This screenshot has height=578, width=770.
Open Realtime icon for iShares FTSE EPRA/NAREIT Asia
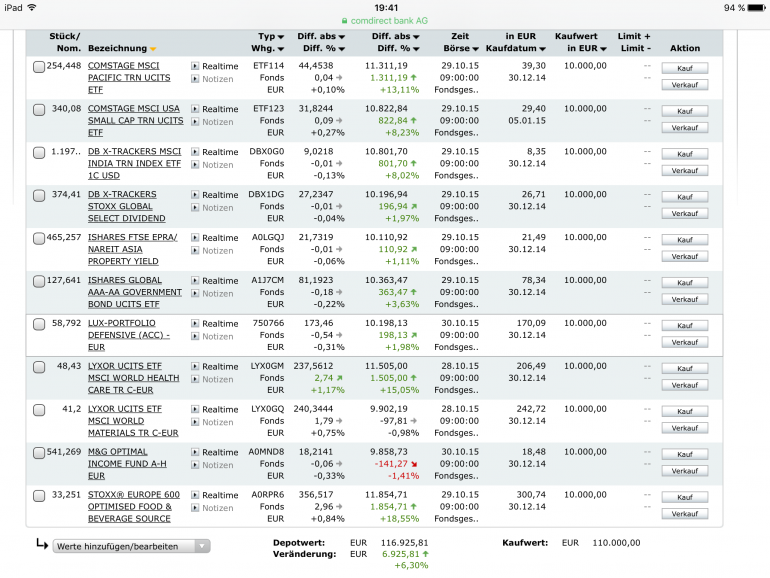[x=195, y=237]
